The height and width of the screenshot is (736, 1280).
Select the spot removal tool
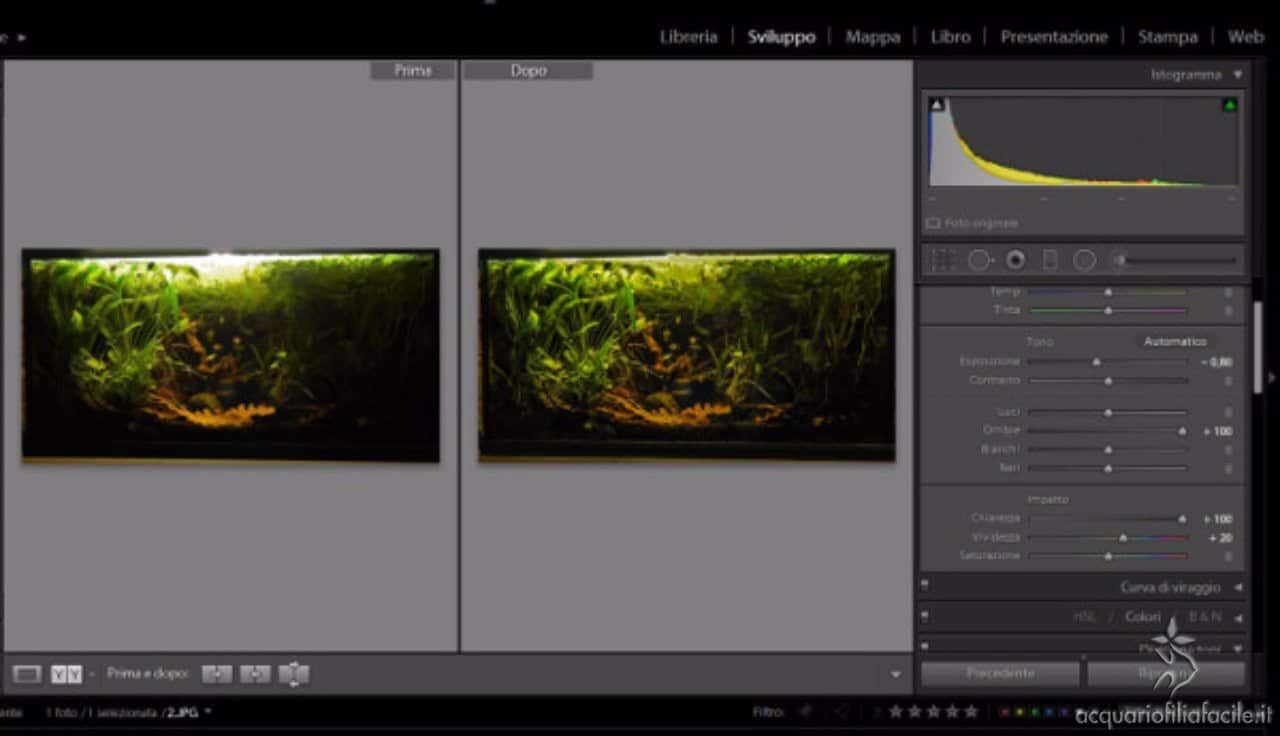pyautogui.click(x=979, y=261)
